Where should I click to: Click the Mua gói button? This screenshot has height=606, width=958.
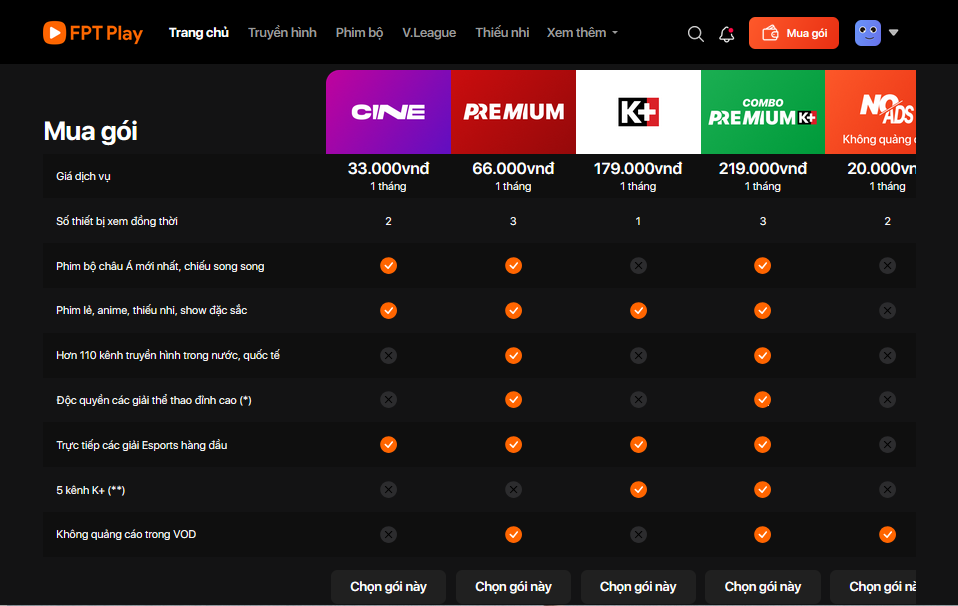tap(794, 33)
